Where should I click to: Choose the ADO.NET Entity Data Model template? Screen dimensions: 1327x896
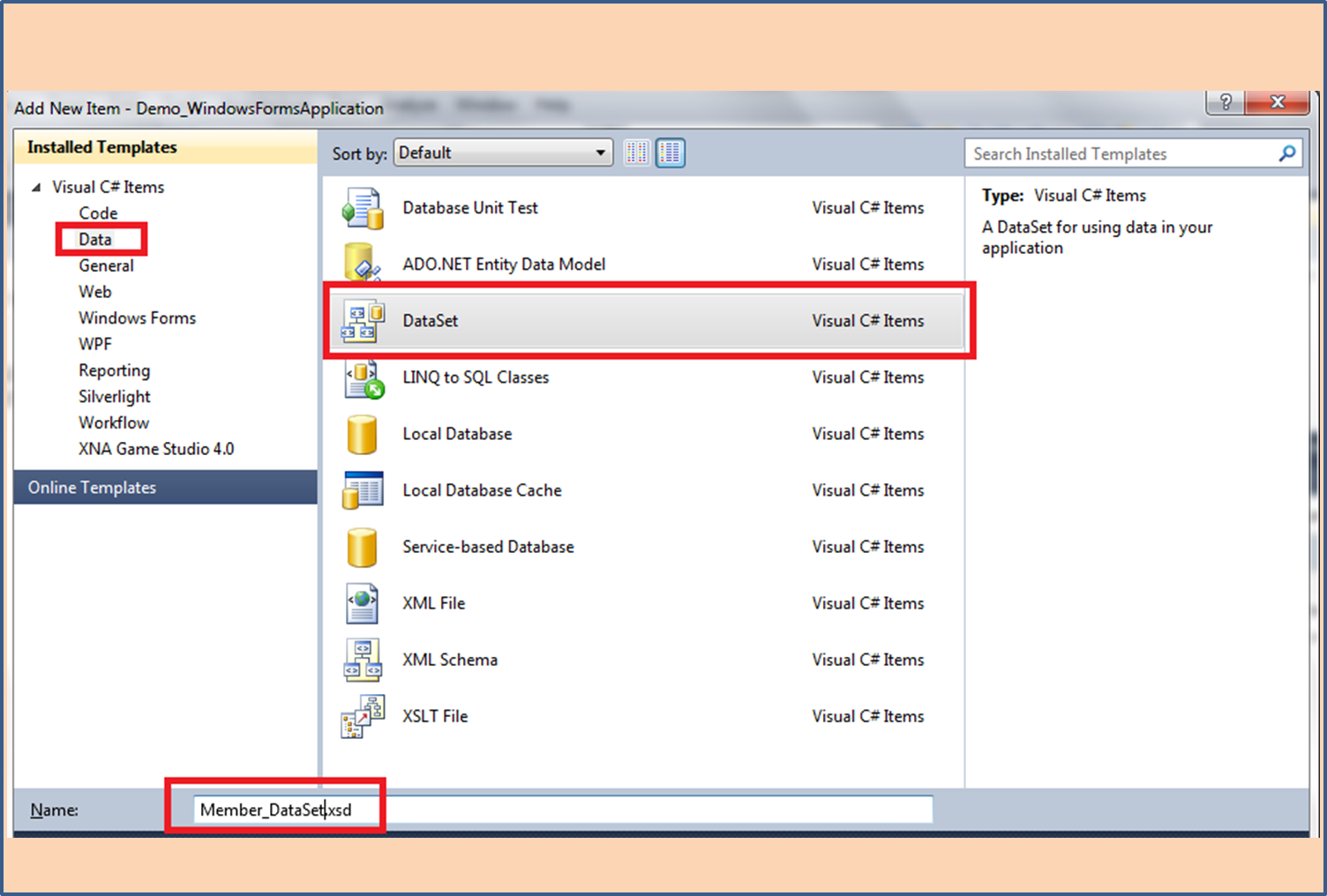click(504, 264)
